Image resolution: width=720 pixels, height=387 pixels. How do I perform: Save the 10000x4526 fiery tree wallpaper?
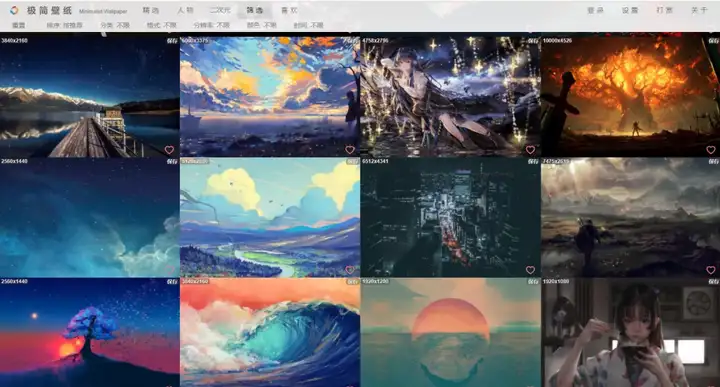coord(713,41)
